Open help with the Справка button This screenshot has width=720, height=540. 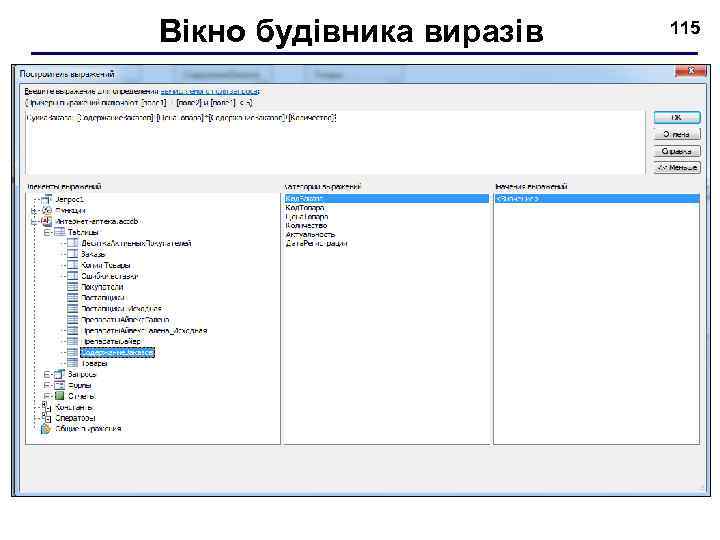tap(677, 151)
